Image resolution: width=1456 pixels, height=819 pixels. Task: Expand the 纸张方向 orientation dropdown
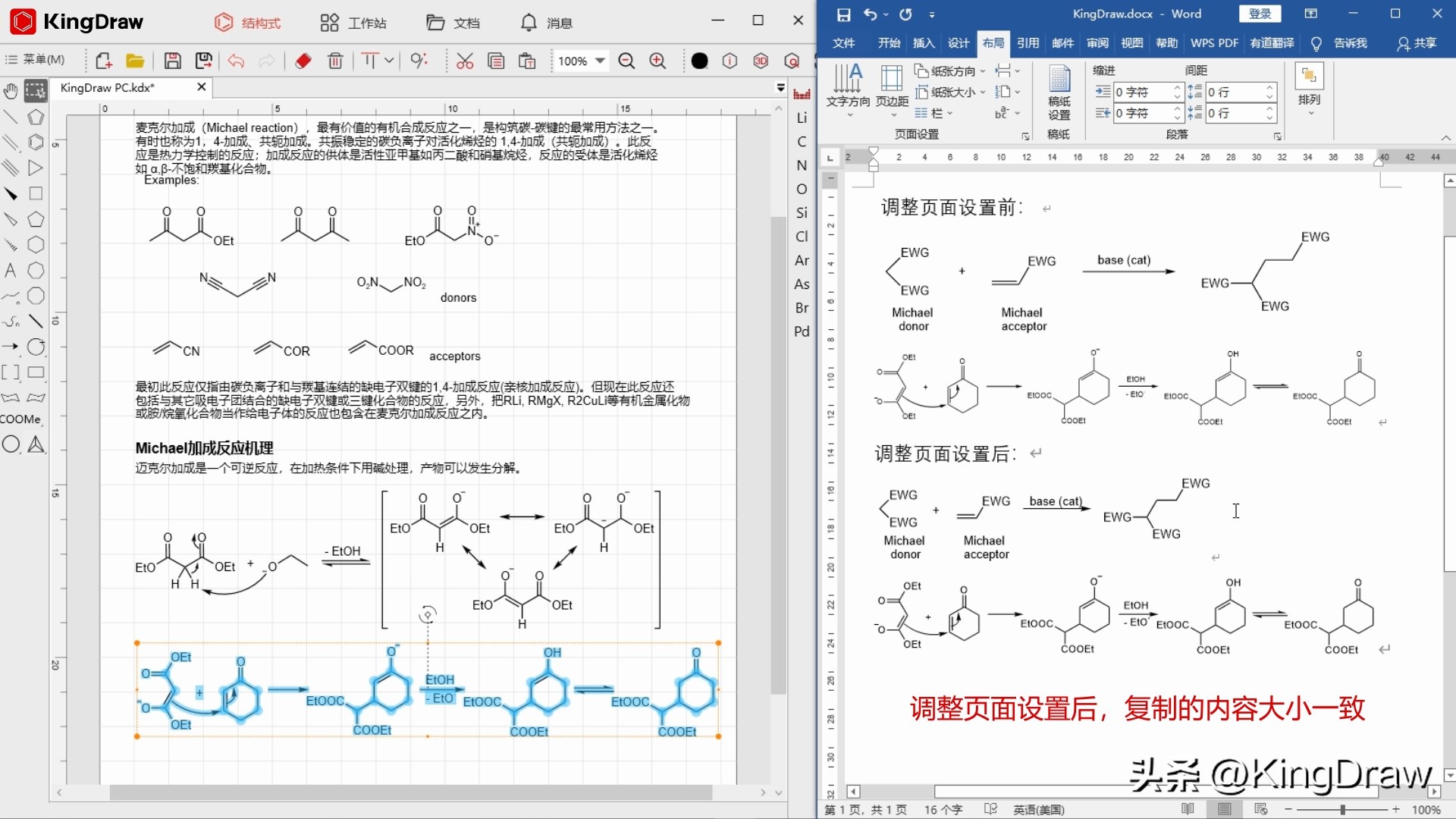pos(950,71)
